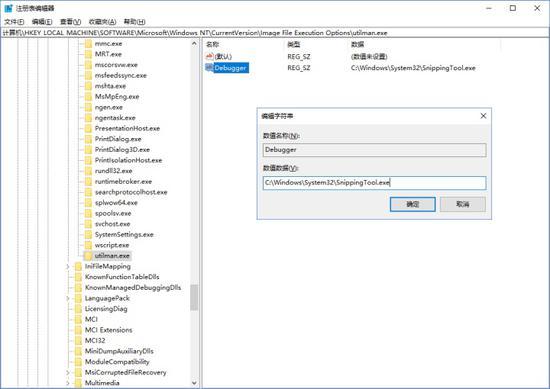Click the 取消 button in dialog

click(463, 204)
